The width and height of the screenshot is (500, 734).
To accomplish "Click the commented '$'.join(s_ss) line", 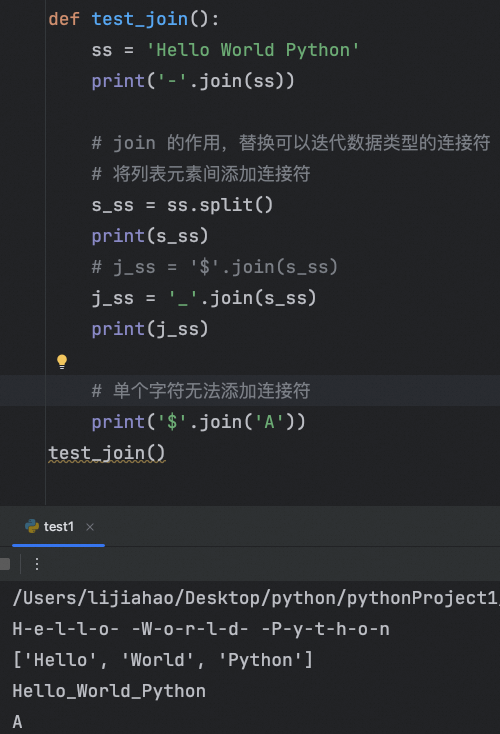I will 214,267.
